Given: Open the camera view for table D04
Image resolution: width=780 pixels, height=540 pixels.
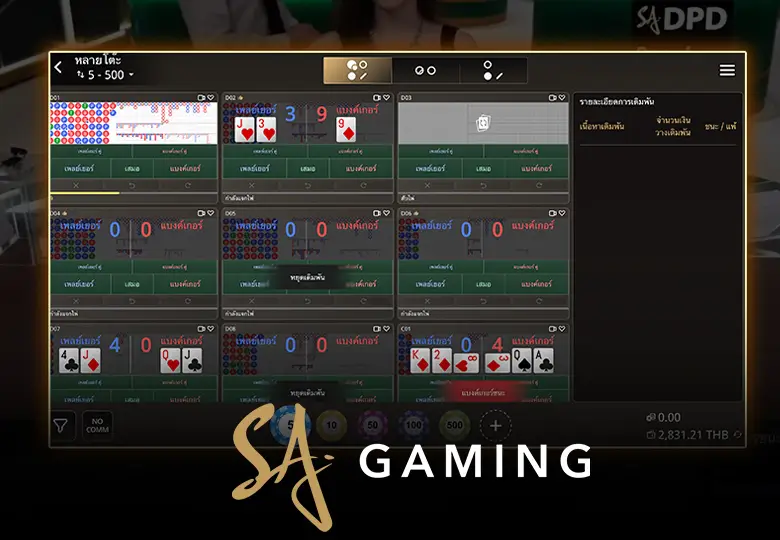Looking at the screenshot, I should [201, 213].
